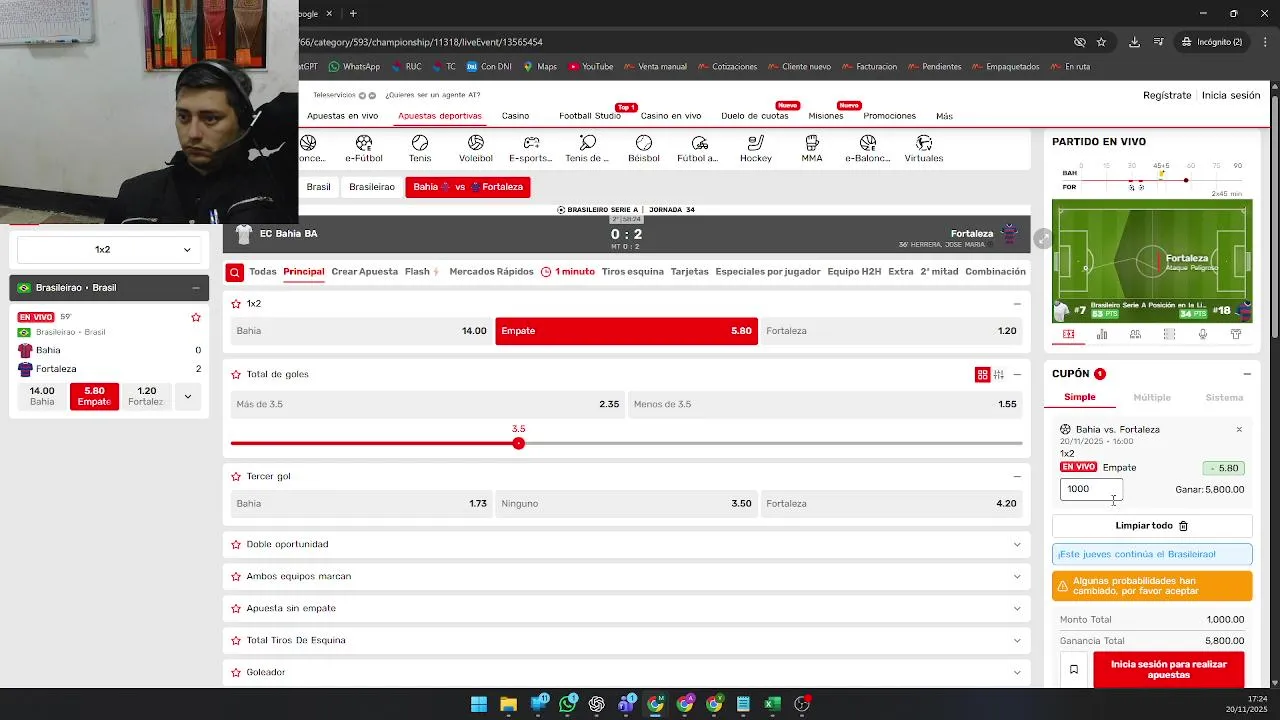Toggle favorite star for Apuesta sin empate

pos(236,609)
